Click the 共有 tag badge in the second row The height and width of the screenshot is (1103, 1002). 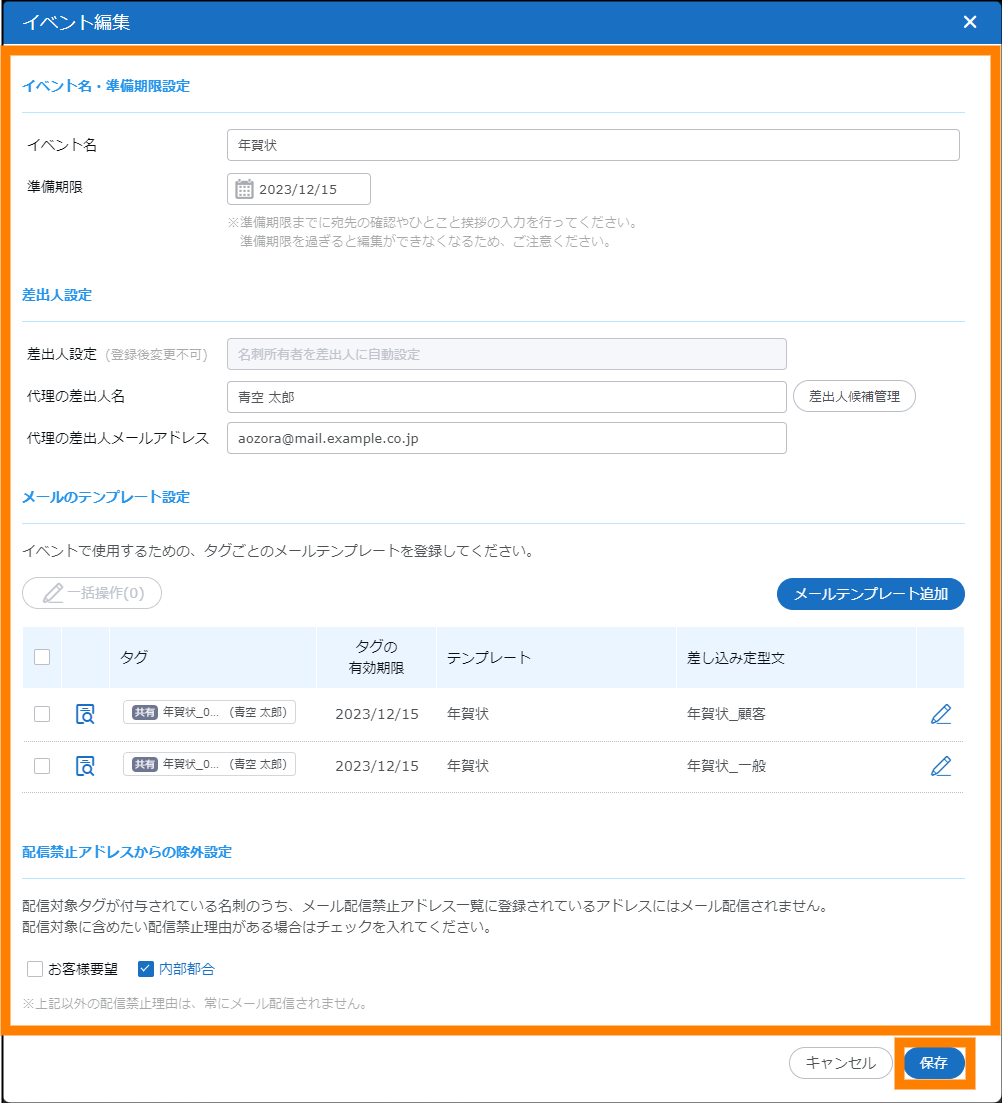pos(145,765)
